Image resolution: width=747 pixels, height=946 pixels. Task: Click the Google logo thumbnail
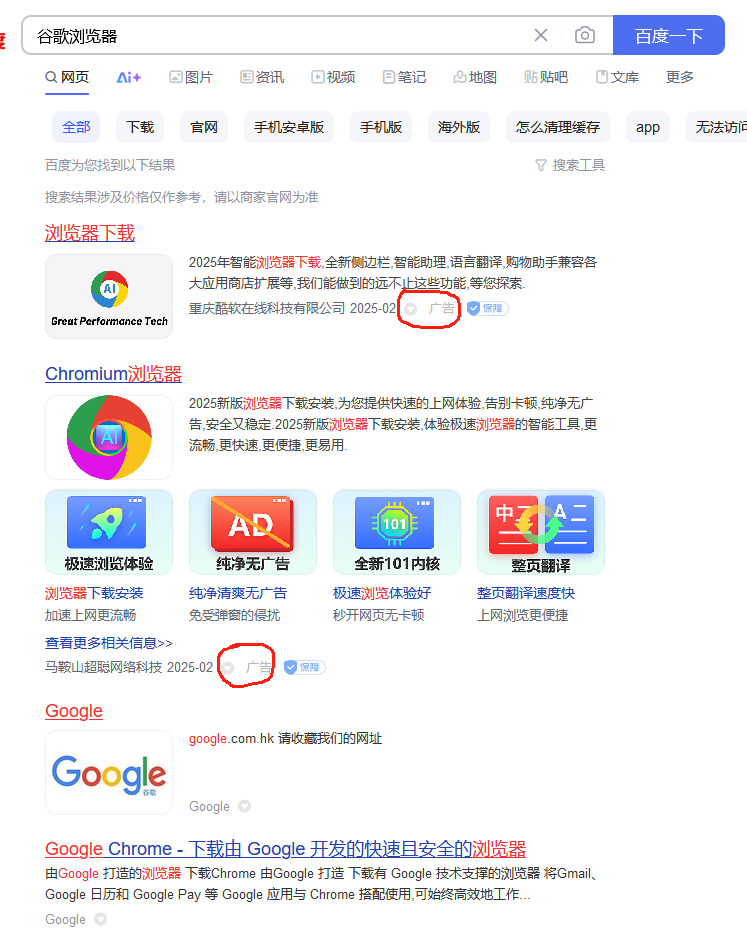[109, 773]
